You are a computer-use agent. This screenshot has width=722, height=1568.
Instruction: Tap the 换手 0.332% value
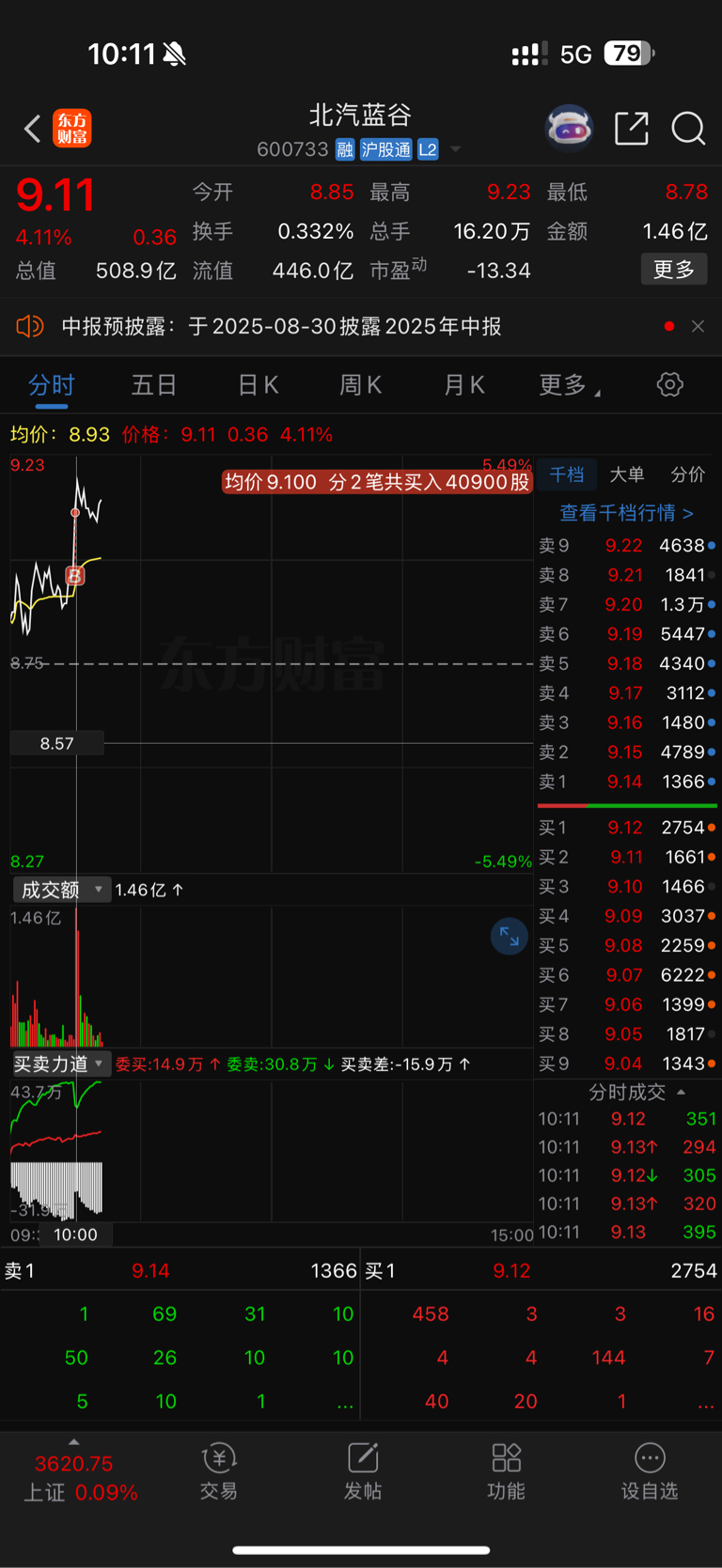pos(316,231)
